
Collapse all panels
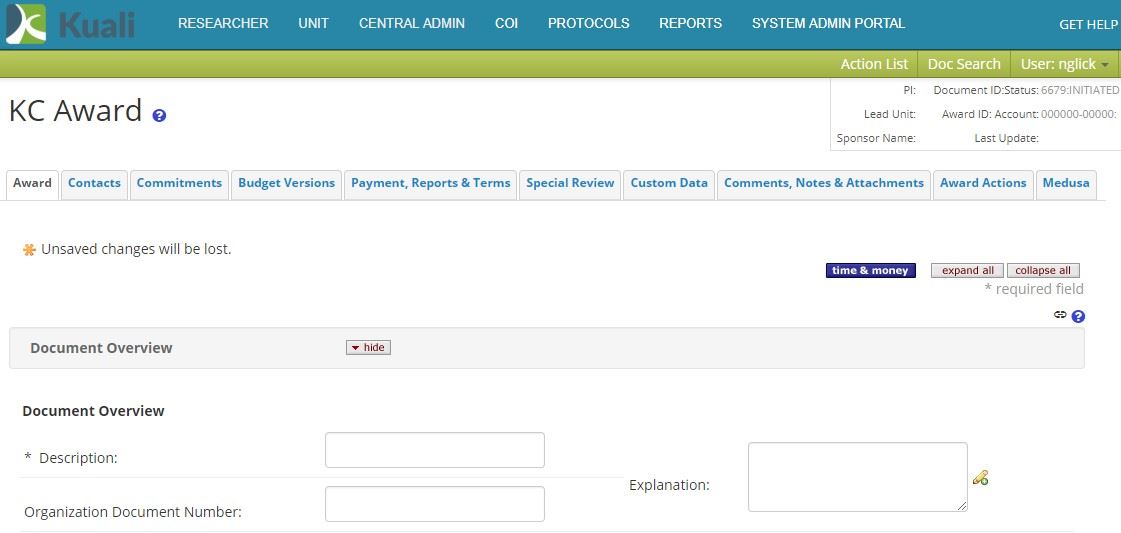[1043, 270]
